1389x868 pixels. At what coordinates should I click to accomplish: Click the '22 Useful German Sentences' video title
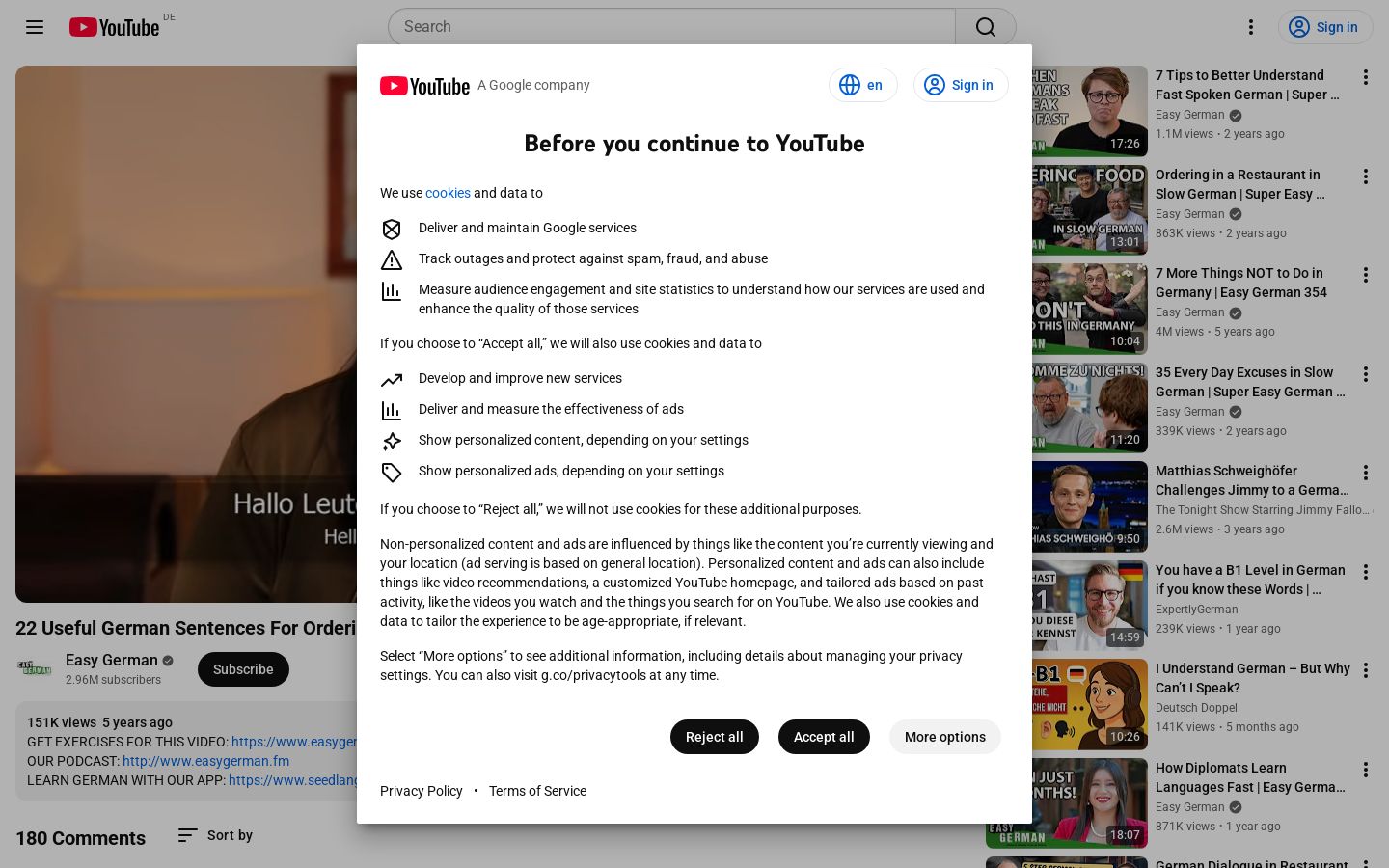[186, 628]
